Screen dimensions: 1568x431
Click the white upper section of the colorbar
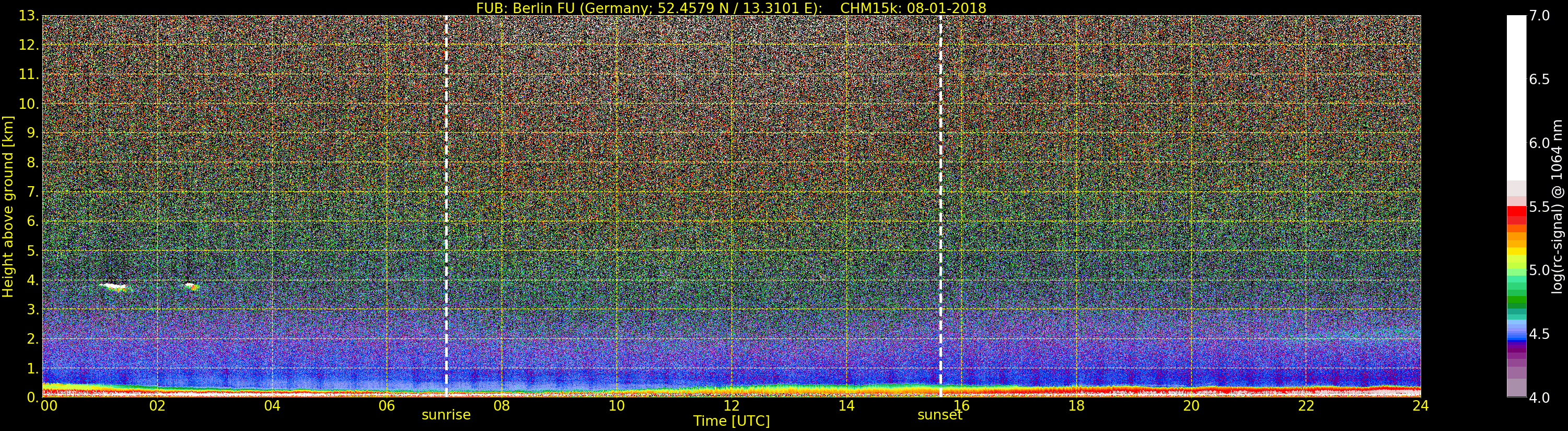point(1516,97)
